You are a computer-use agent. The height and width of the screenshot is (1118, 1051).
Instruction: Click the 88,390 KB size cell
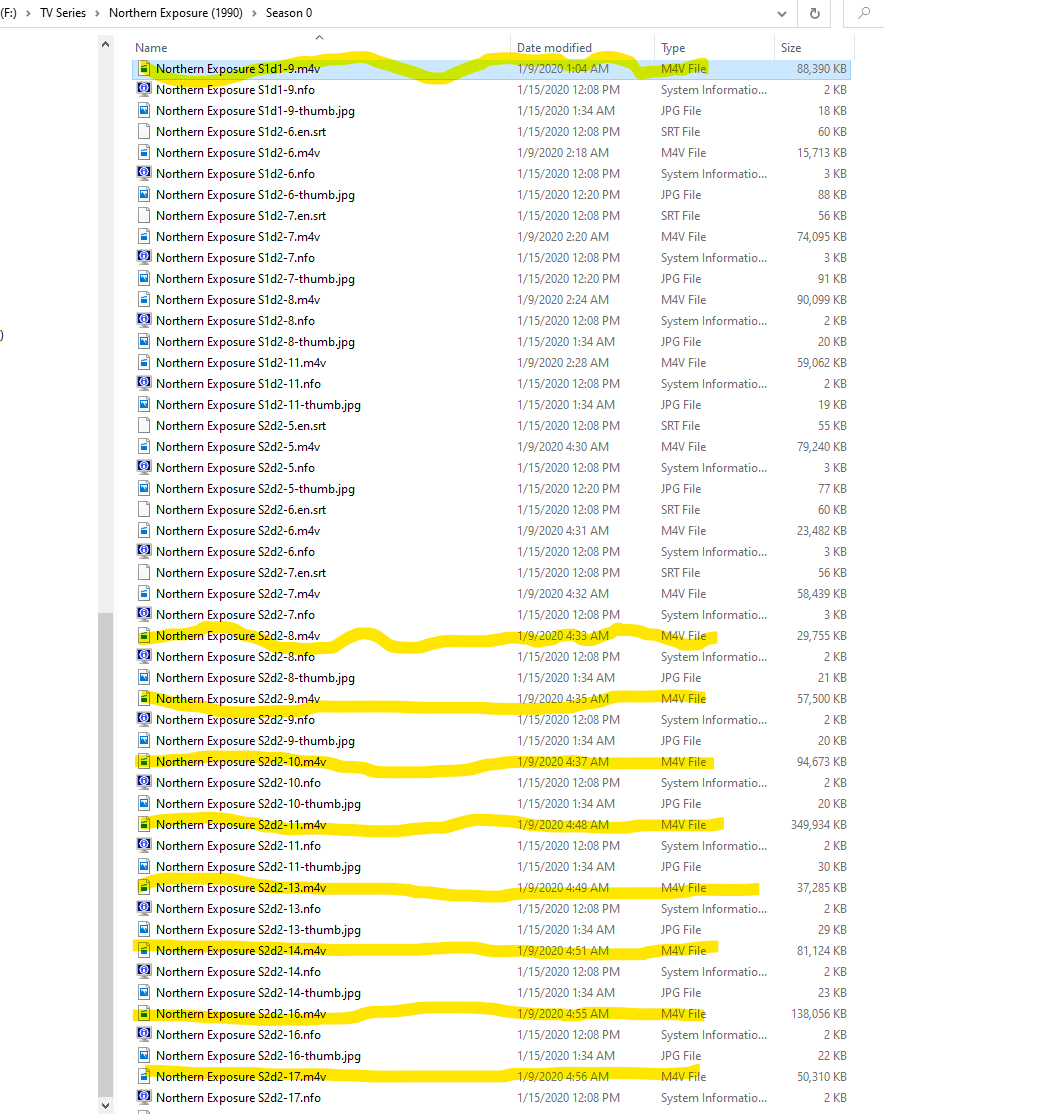pyautogui.click(x=821, y=68)
